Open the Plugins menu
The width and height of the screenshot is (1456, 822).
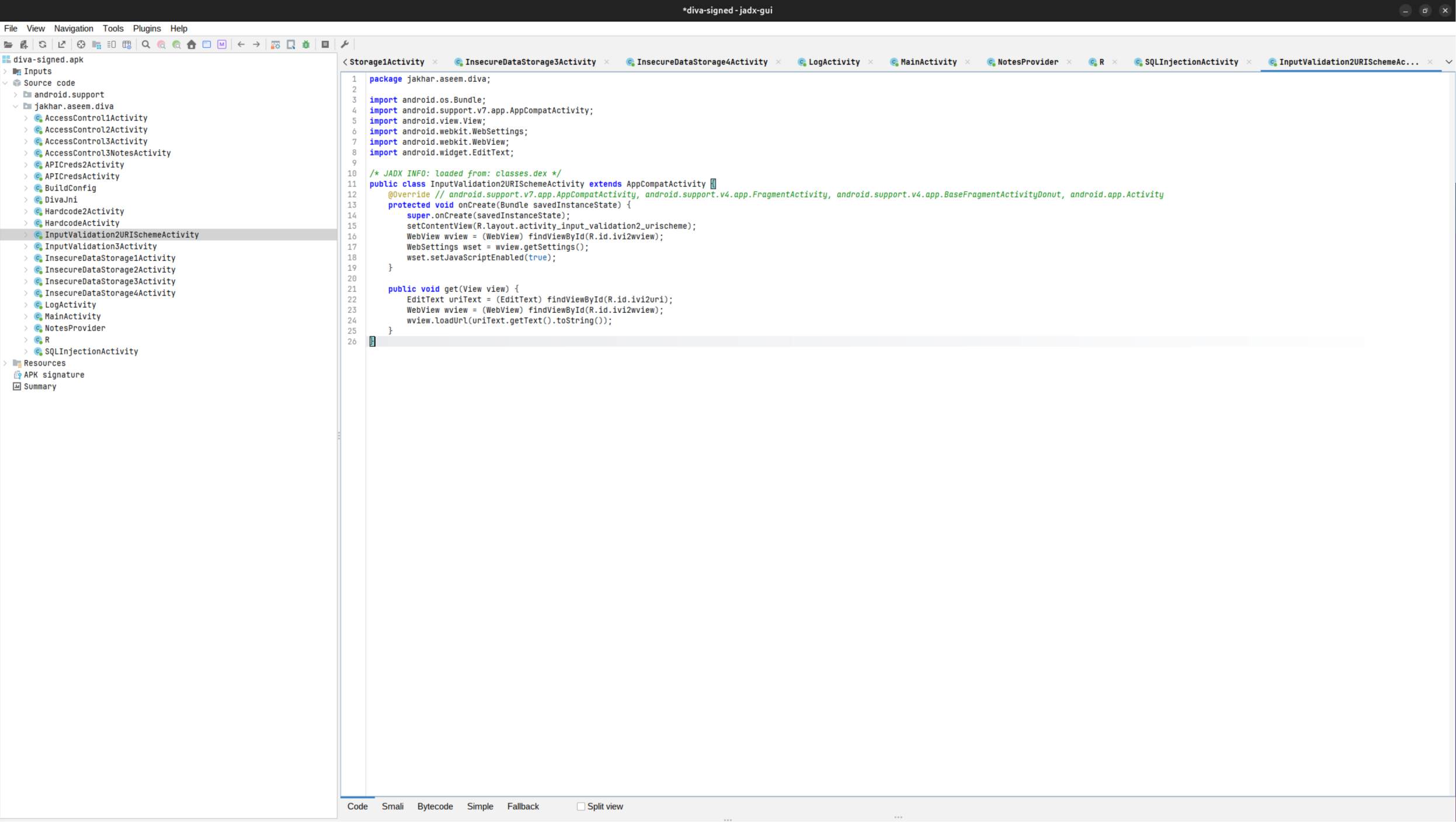147,29
